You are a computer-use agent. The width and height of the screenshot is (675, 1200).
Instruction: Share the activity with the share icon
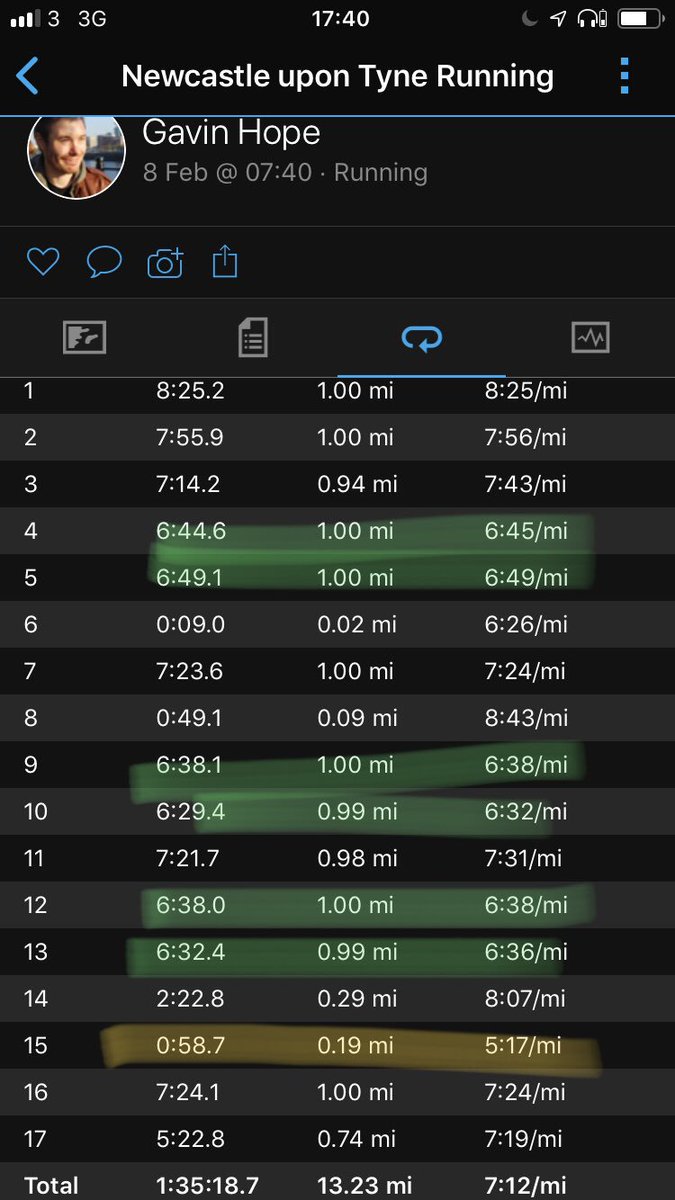(225, 261)
